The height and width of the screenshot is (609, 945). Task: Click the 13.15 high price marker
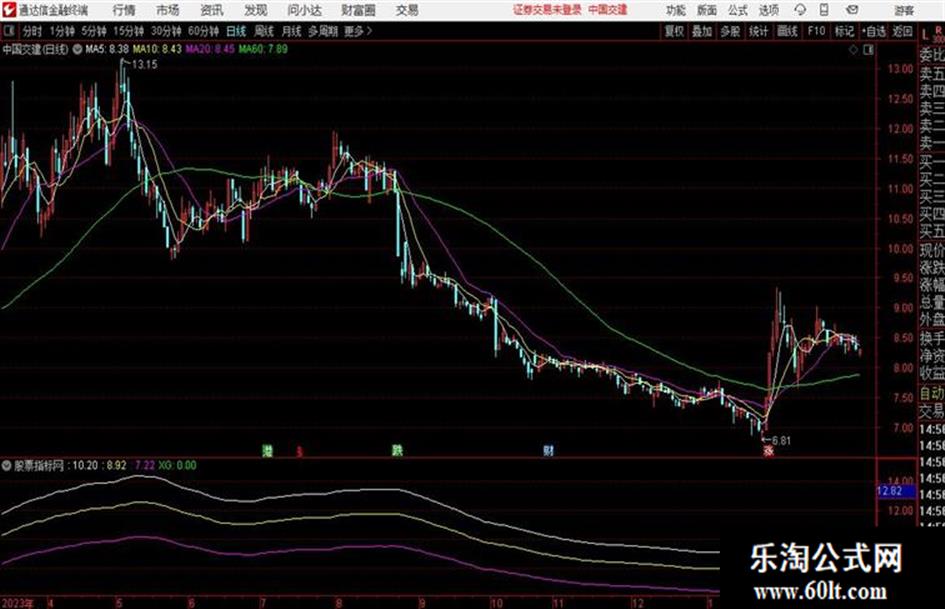(x=144, y=65)
